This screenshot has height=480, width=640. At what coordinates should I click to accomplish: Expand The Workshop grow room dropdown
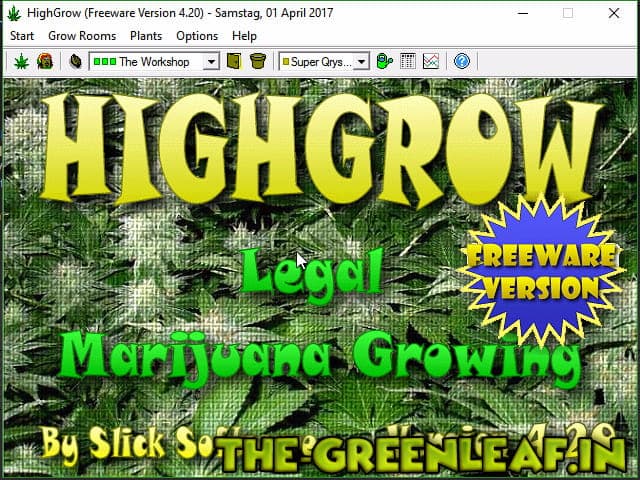[210, 62]
